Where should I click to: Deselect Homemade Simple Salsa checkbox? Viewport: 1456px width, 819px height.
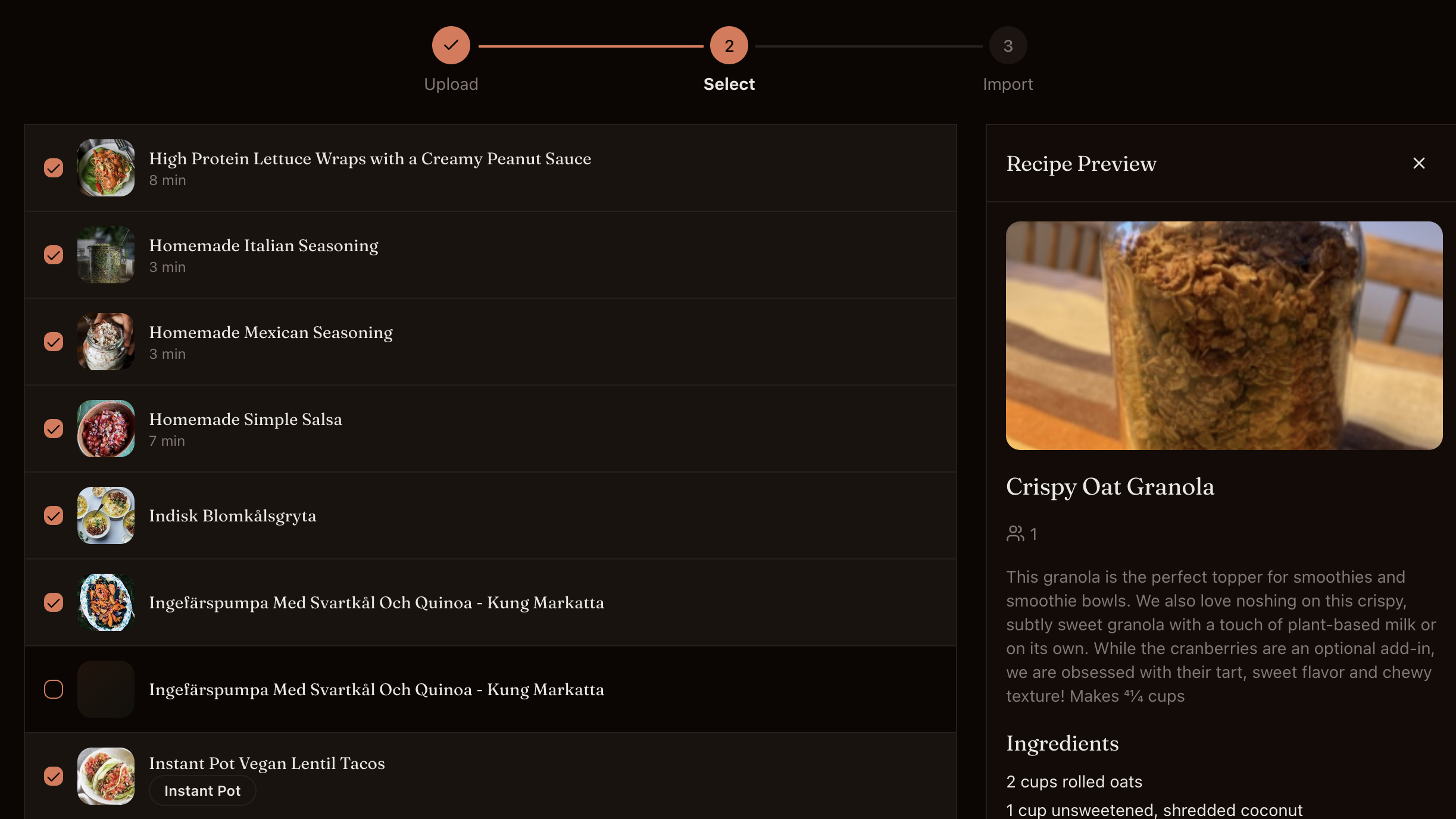coord(54,429)
